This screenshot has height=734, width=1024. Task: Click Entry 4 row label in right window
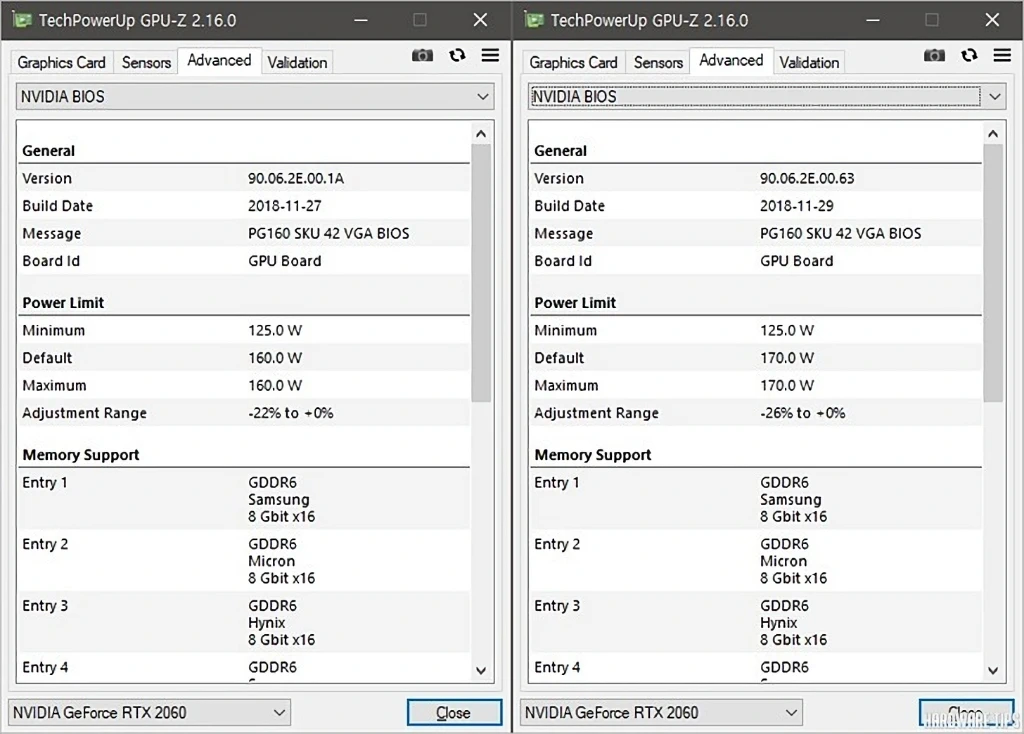pyautogui.click(x=557, y=667)
